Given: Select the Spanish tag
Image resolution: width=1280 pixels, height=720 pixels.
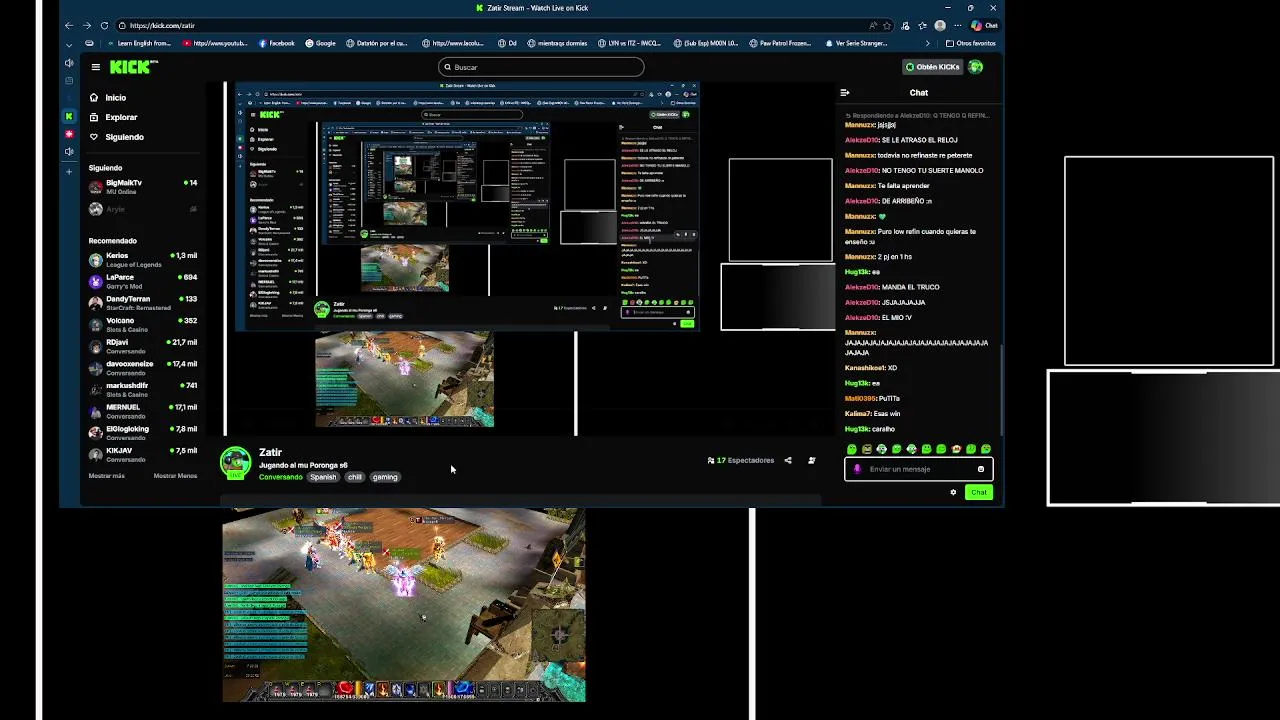Looking at the screenshot, I should tap(323, 477).
